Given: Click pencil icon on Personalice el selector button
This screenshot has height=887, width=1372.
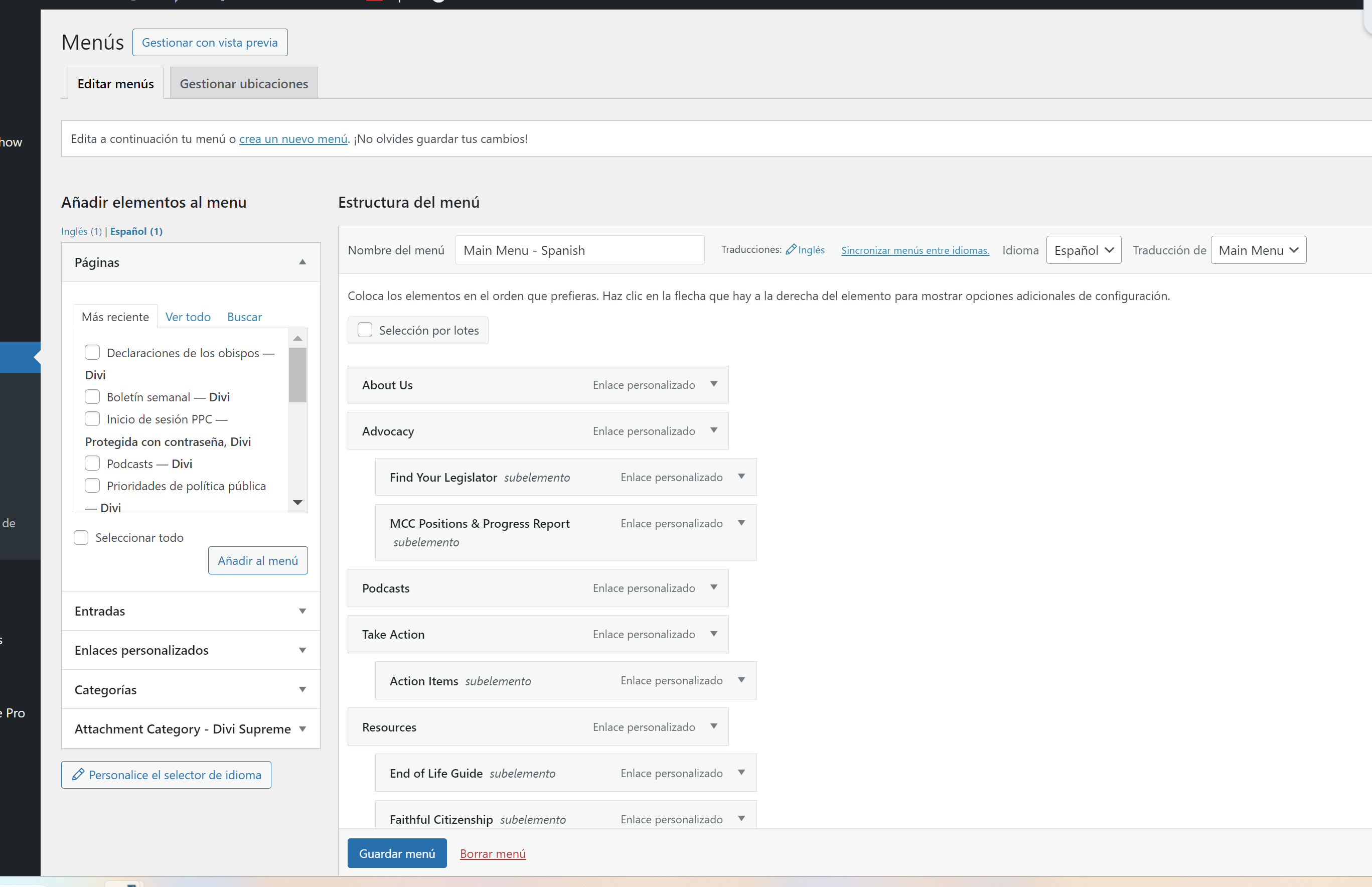Looking at the screenshot, I should pos(78,775).
